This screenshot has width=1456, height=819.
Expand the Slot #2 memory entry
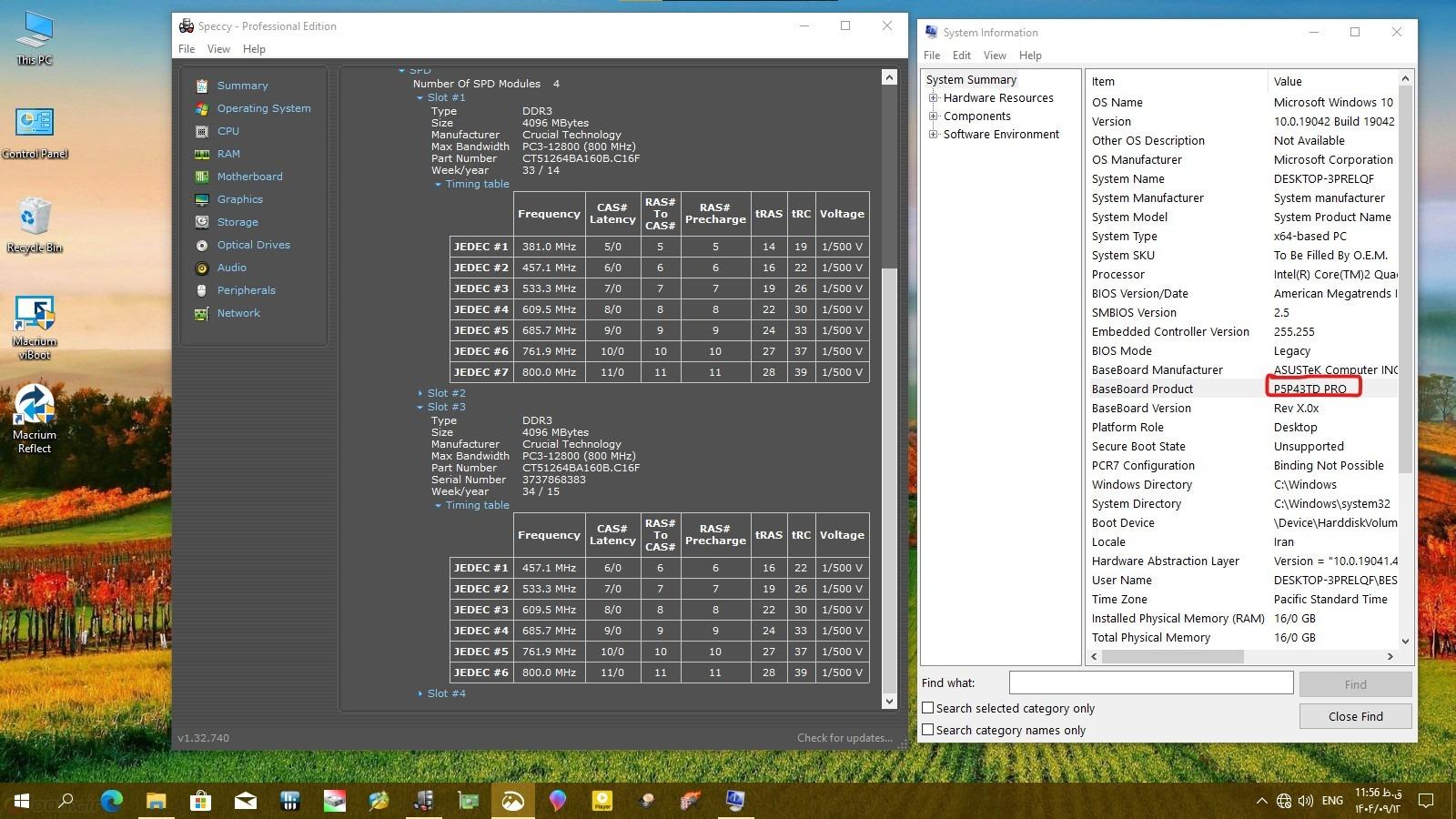(x=420, y=393)
